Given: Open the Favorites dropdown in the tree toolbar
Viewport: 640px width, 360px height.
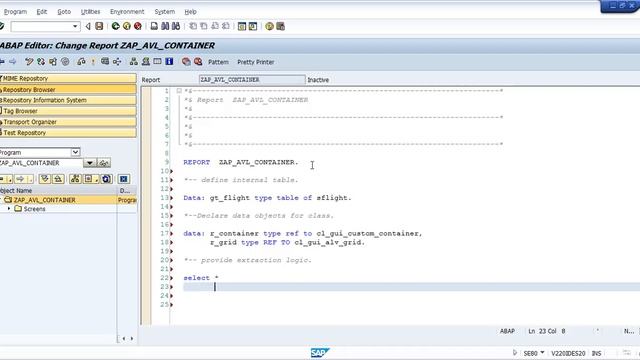Looking at the screenshot, I should click(91, 179).
